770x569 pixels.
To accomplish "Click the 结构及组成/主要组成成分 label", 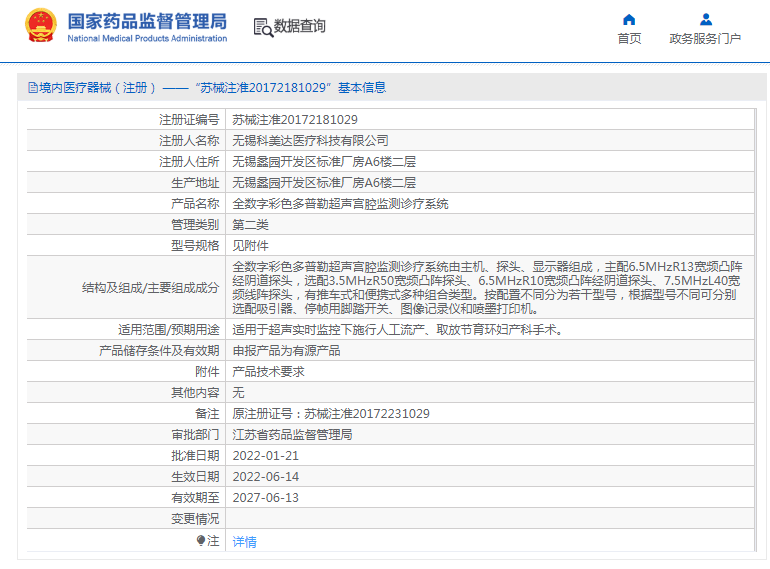I will tap(151, 288).
